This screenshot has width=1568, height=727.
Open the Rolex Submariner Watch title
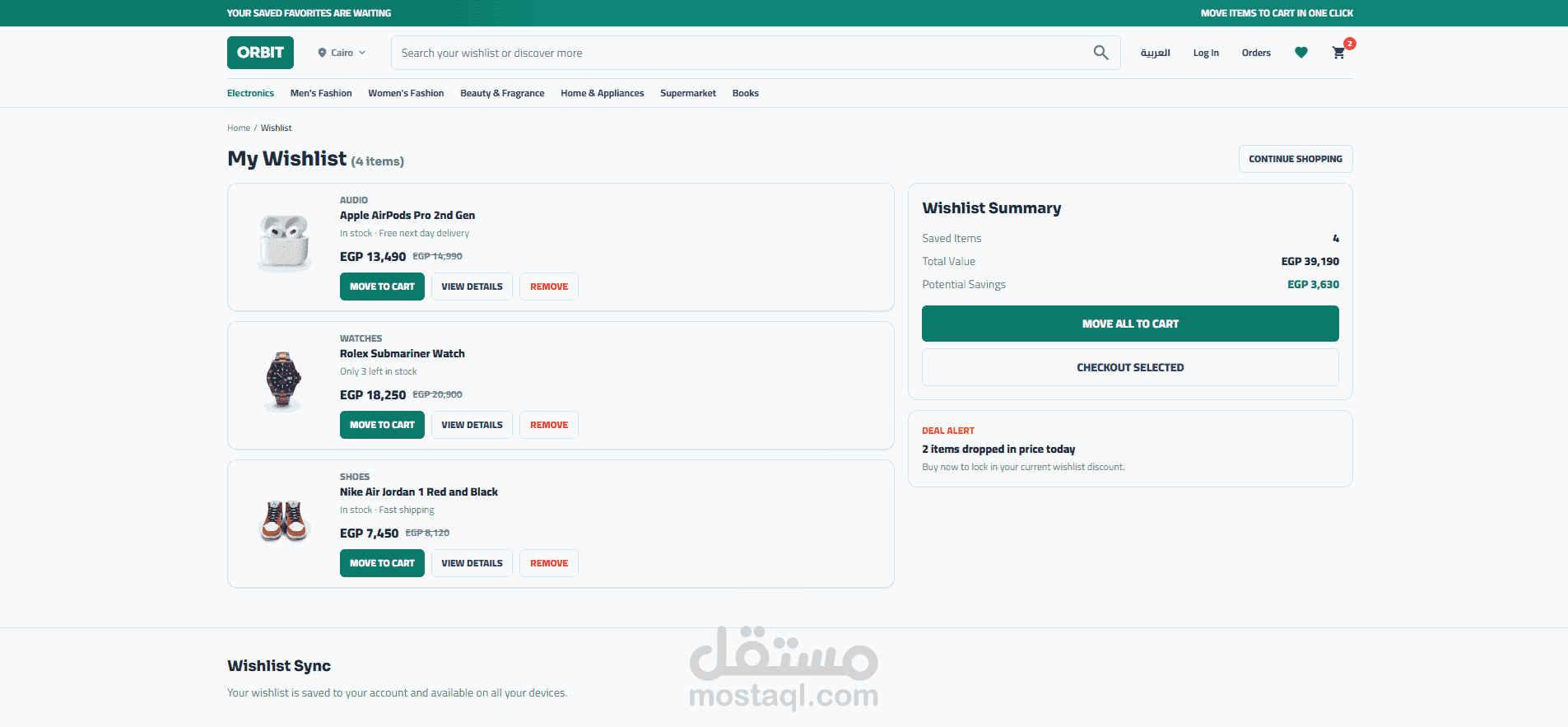point(402,353)
